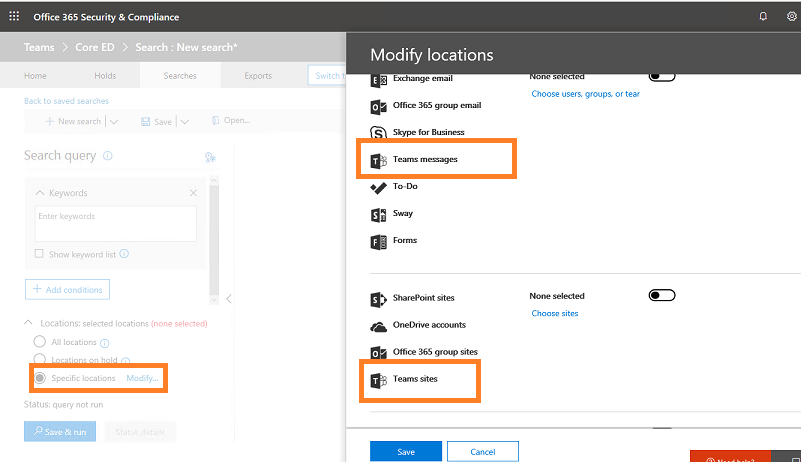Viewport: 801px width, 462px height.
Task: Click the Open document icon
Action: (216, 120)
